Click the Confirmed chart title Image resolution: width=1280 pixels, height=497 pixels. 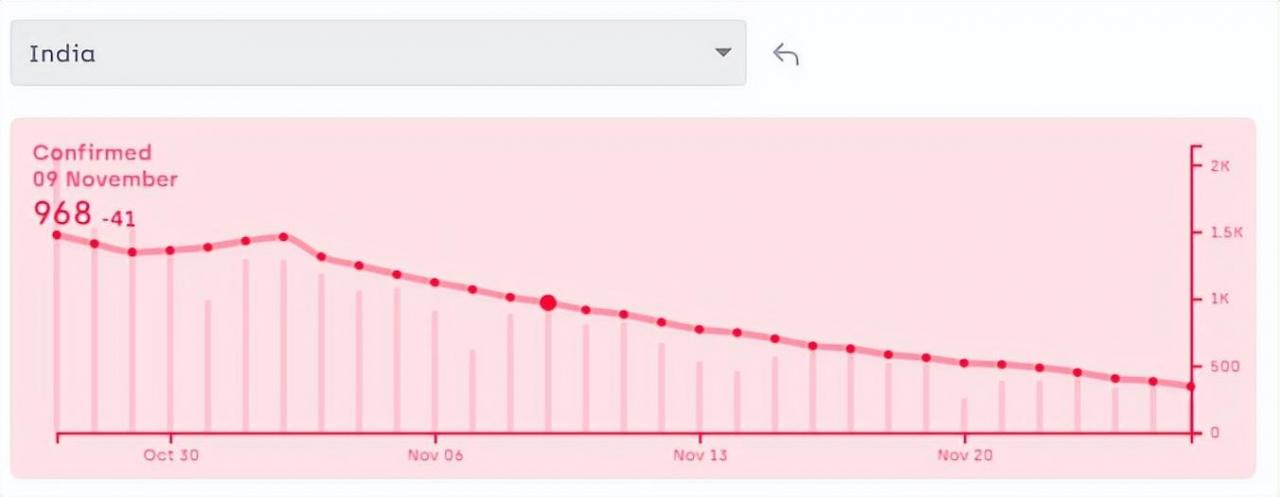(93, 152)
